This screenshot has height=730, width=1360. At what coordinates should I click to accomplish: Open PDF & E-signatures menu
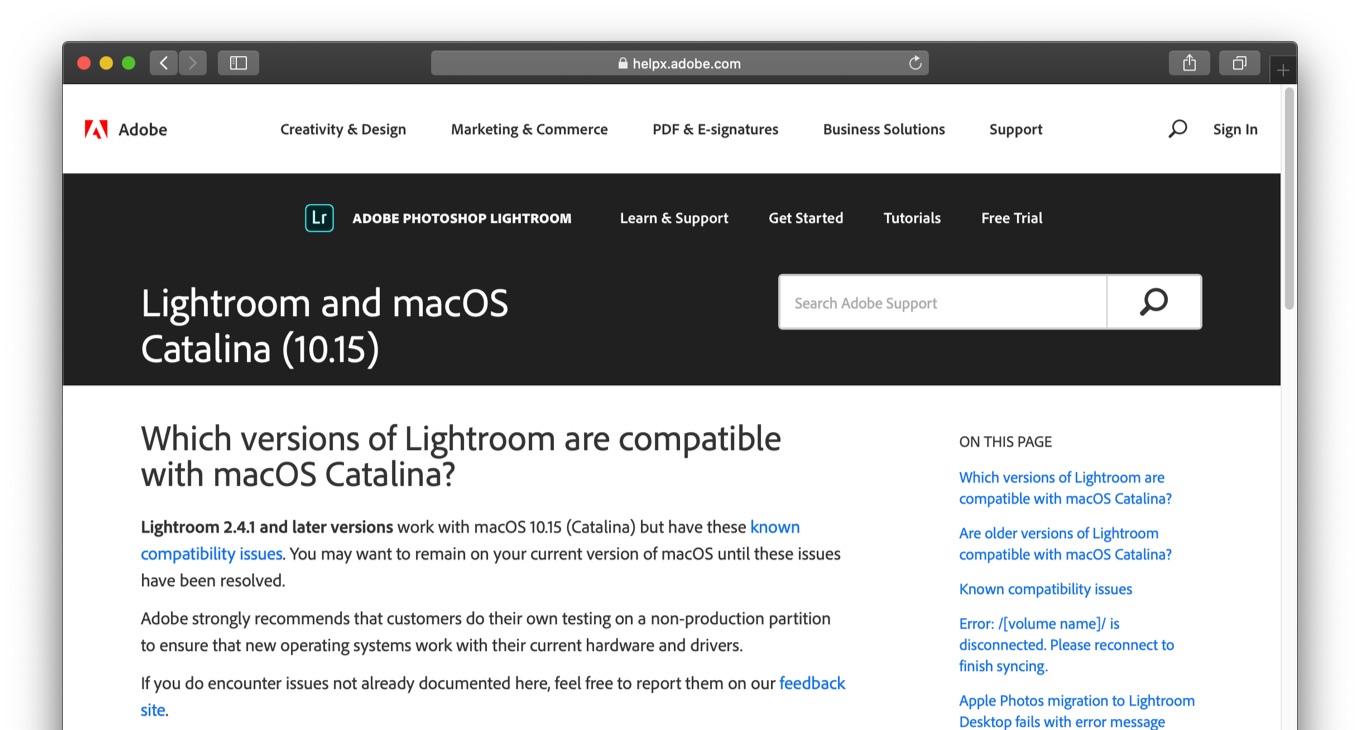coord(715,129)
